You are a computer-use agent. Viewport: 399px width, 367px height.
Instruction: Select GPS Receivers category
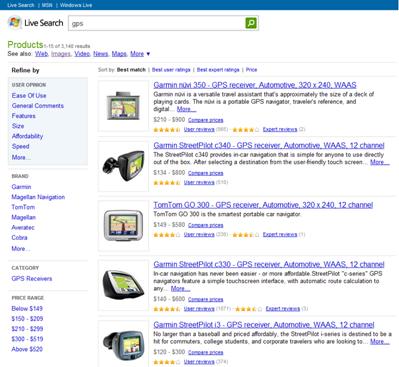tap(32, 279)
